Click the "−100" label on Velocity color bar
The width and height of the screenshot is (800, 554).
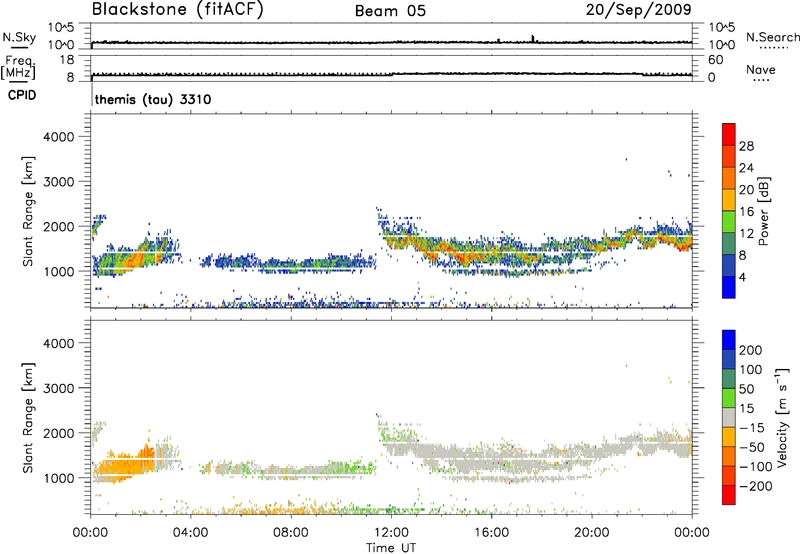tap(756, 467)
